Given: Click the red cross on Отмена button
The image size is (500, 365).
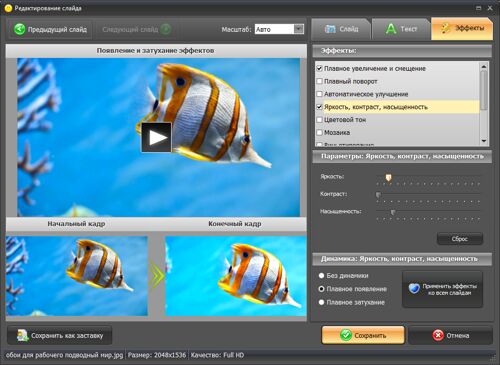Looking at the screenshot, I should (x=438, y=335).
